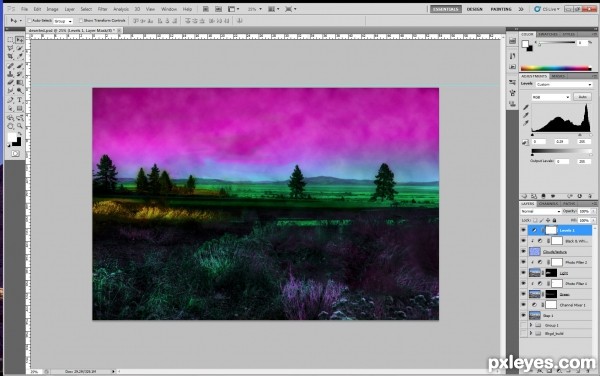Switch to the Swatches tab

pos(548,34)
